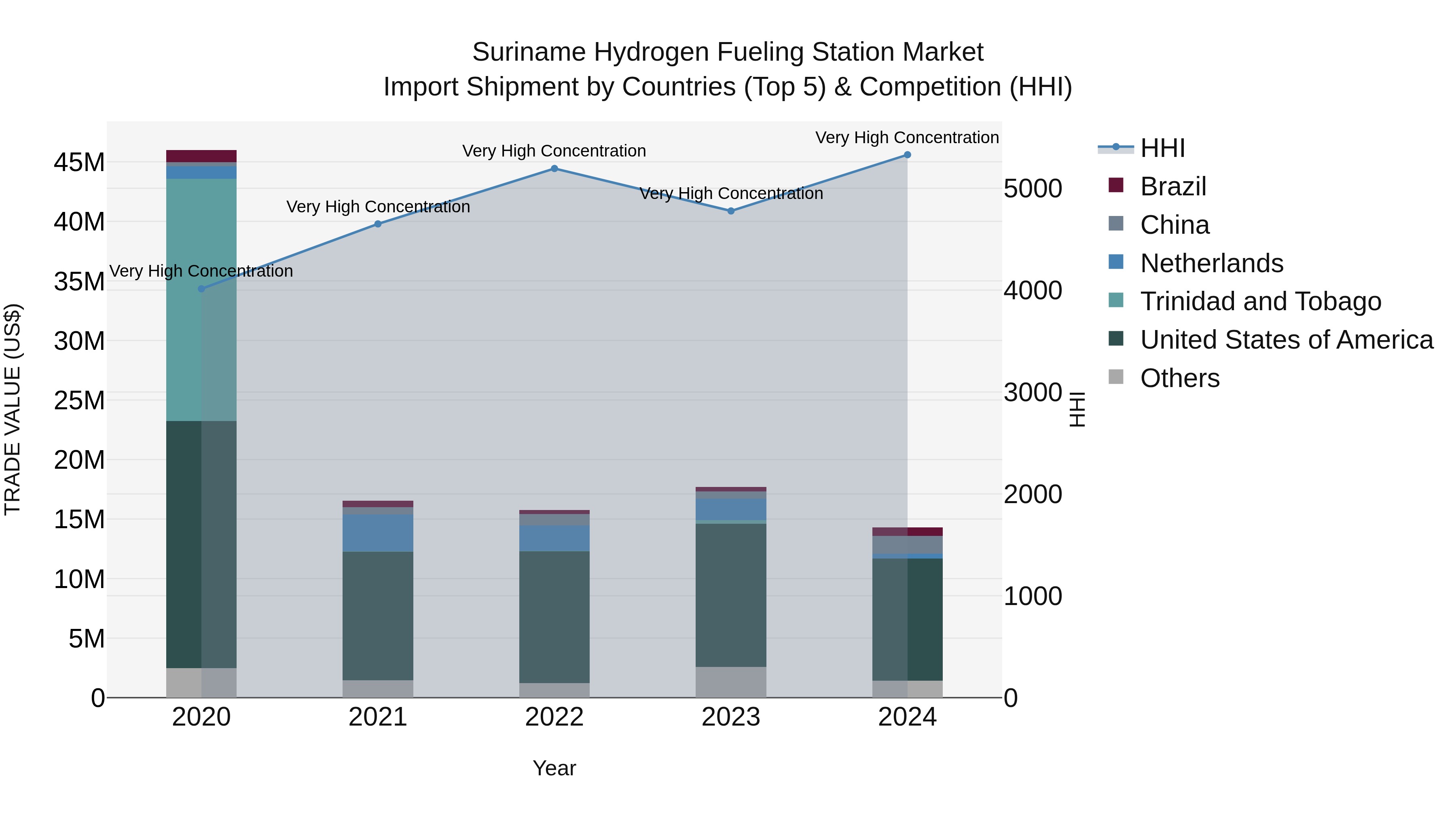
Task: Click the Trinidad and Tobago segment in 2020 bar
Action: click(201, 300)
